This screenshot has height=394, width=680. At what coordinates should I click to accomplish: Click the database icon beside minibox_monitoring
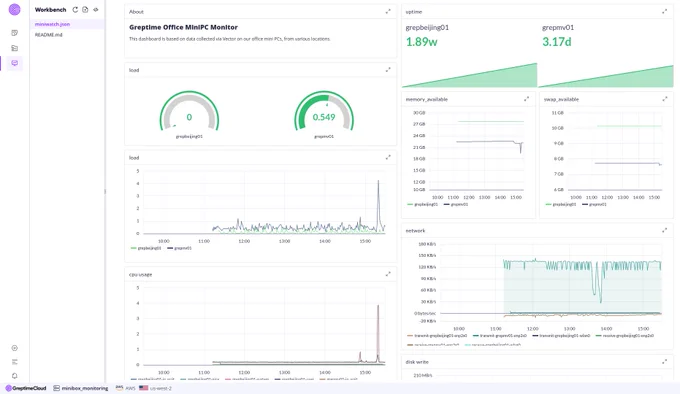click(x=56, y=388)
